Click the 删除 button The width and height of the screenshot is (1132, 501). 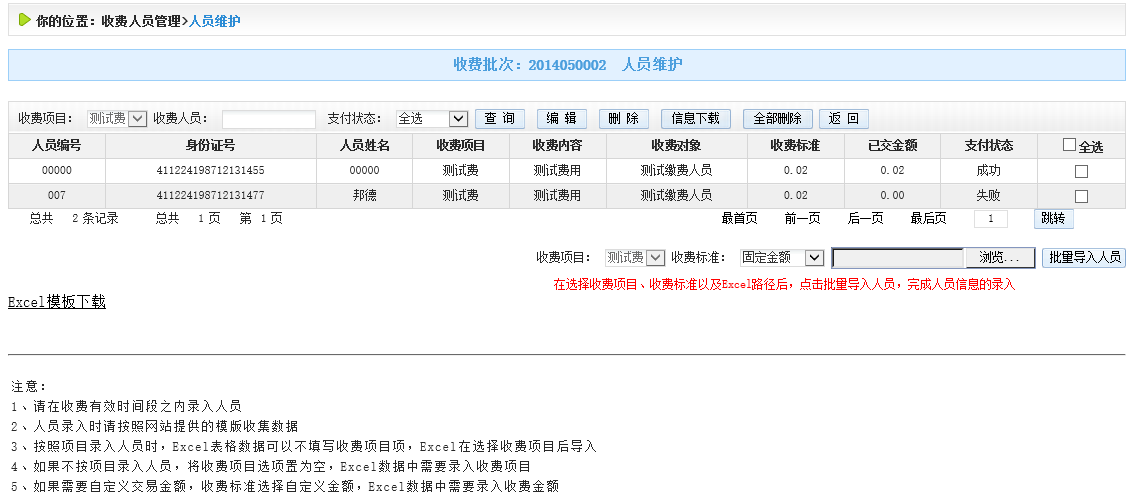click(x=624, y=119)
